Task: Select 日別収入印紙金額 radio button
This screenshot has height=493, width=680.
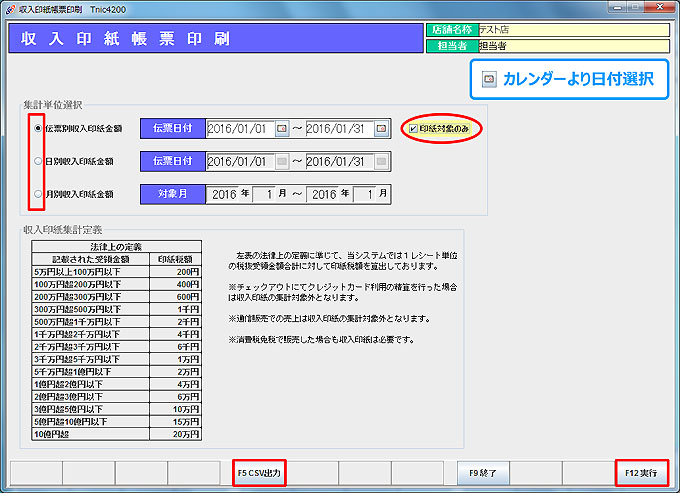Action: [38, 161]
